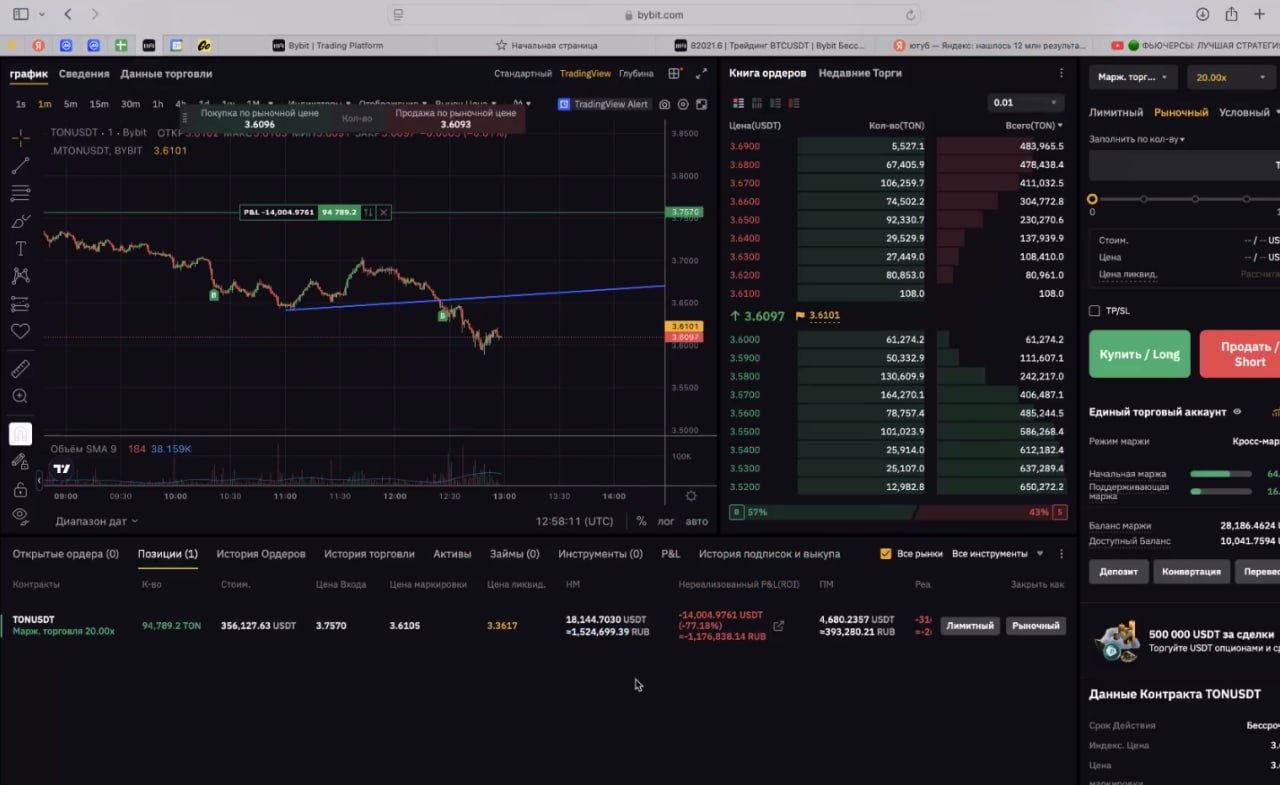Select 'Лимитный' order type tab
The width and height of the screenshot is (1280, 785).
click(1116, 112)
